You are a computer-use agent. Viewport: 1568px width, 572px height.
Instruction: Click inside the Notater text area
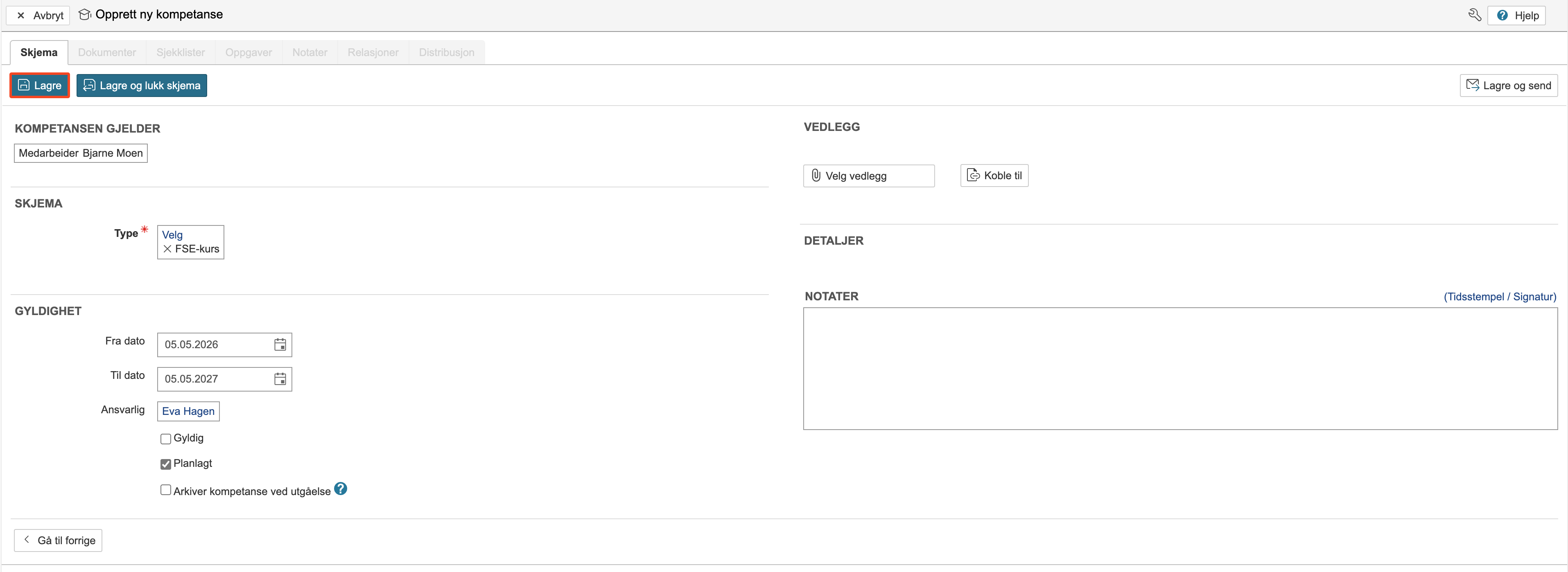coord(1179,369)
